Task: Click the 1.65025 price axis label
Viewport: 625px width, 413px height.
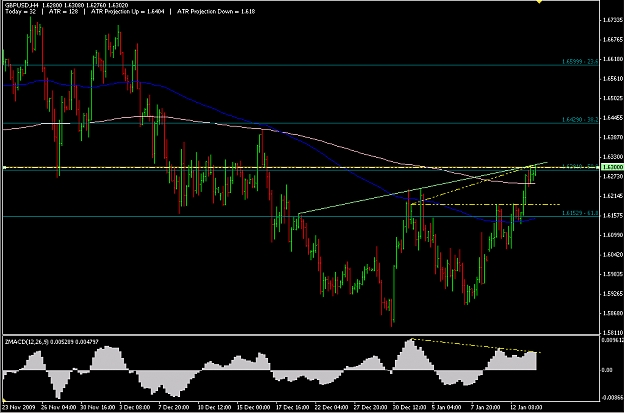Action: coord(613,98)
